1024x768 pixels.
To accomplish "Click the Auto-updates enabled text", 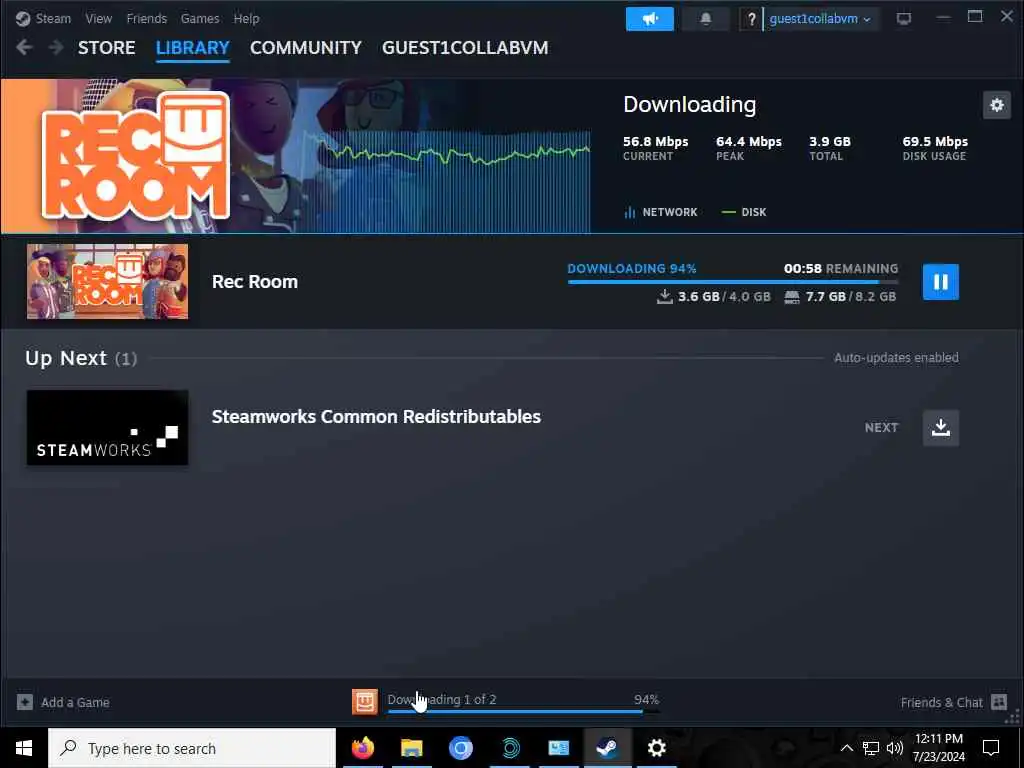I will pyautogui.click(x=896, y=358).
